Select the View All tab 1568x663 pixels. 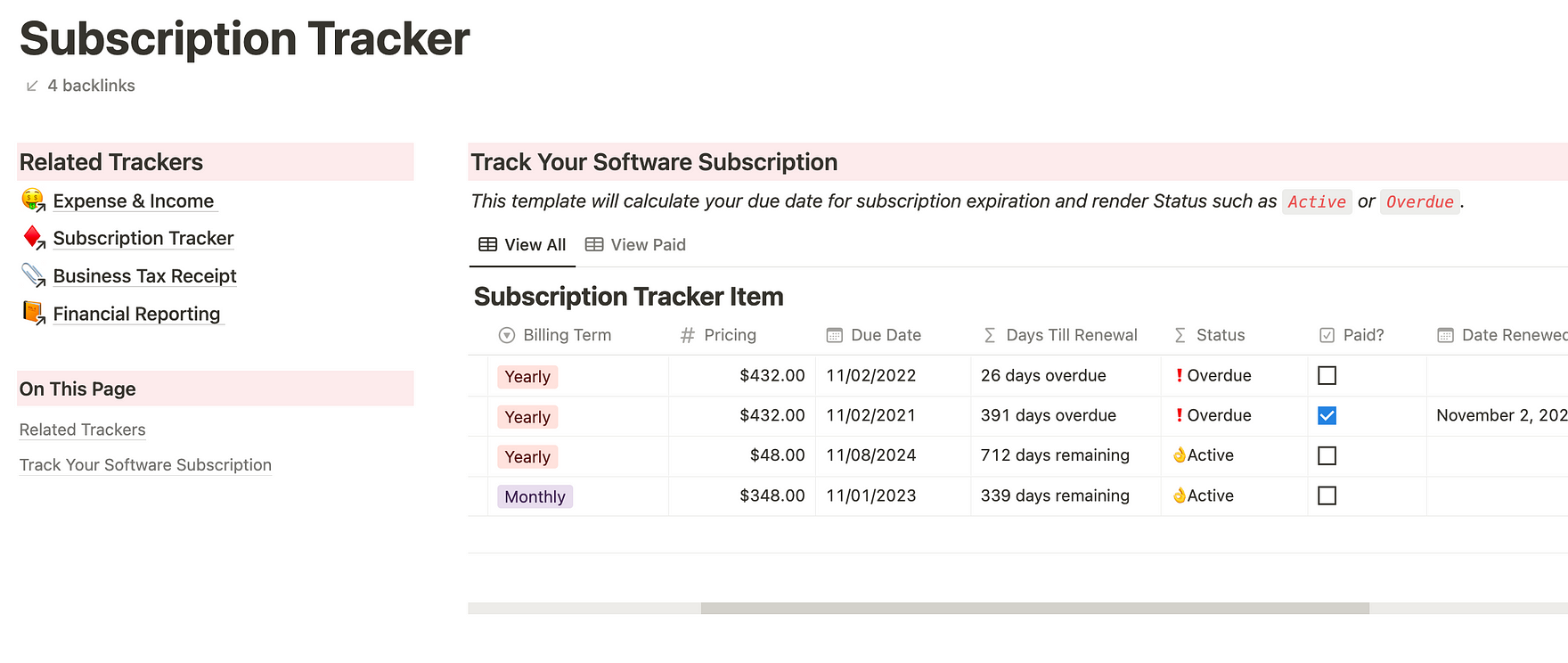point(522,245)
